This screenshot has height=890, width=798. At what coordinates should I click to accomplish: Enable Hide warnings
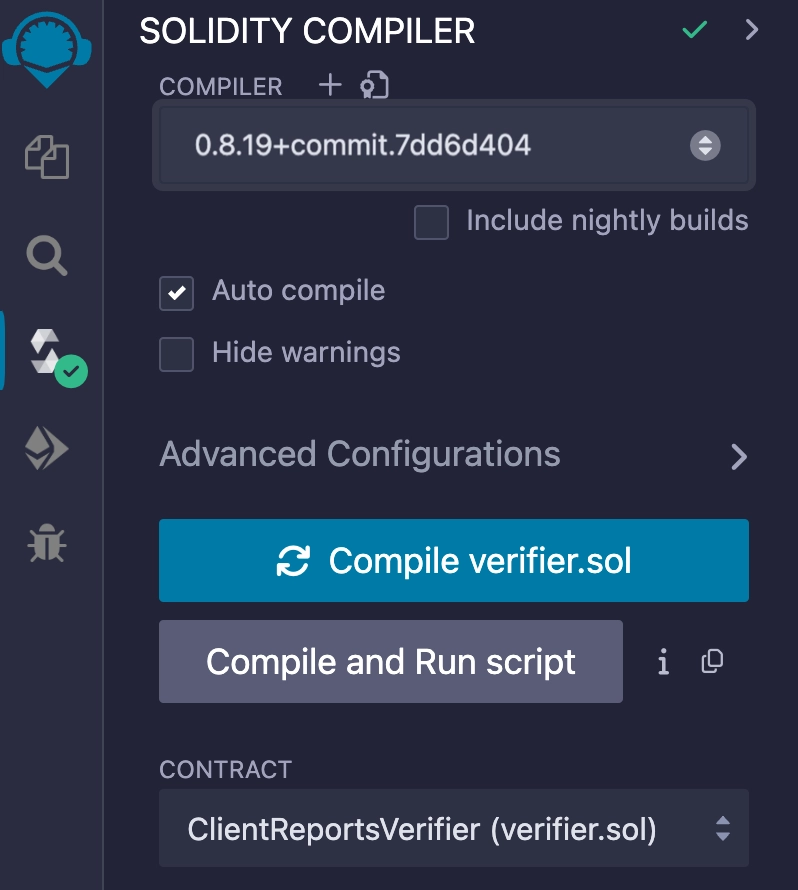[176, 353]
